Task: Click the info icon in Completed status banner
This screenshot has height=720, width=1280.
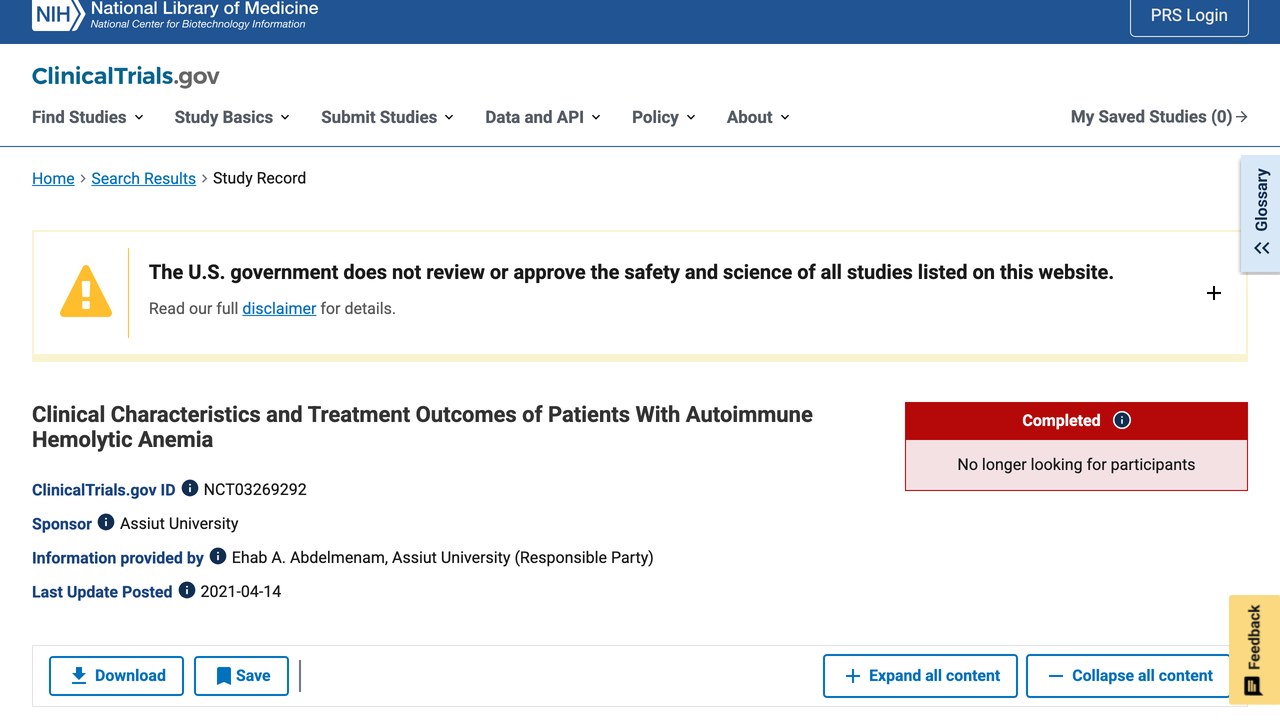Action: (x=1122, y=420)
